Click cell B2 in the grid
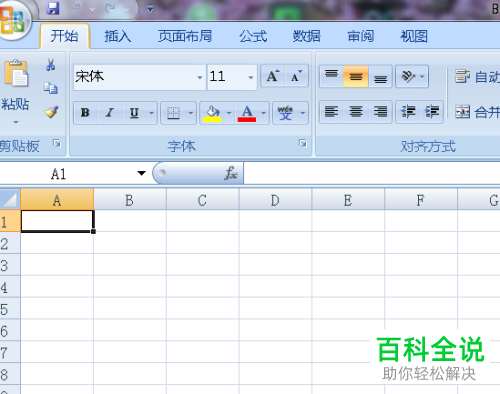Viewport: 500px width, 394px height. [130, 243]
